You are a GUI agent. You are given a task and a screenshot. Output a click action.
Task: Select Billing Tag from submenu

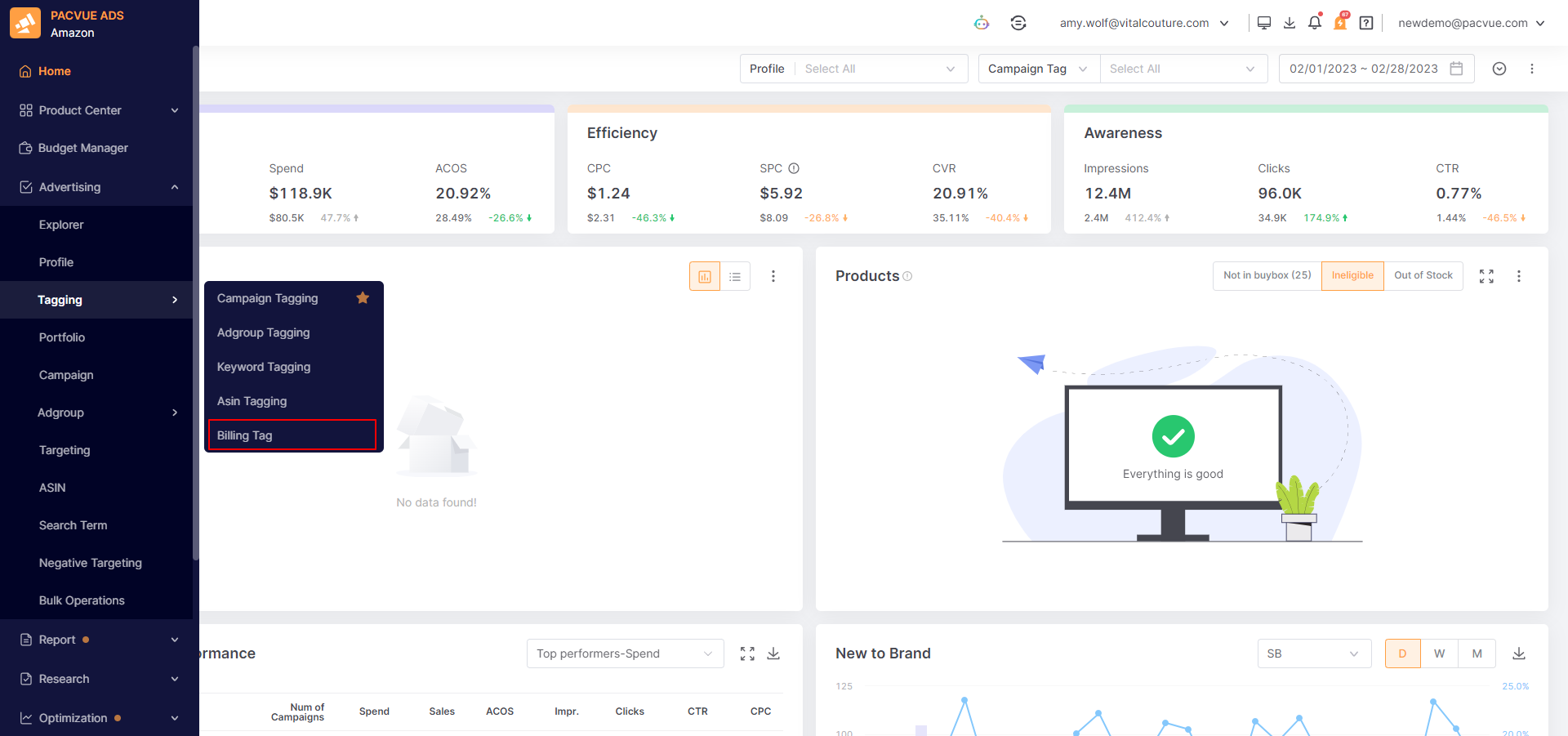tap(292, 435)
